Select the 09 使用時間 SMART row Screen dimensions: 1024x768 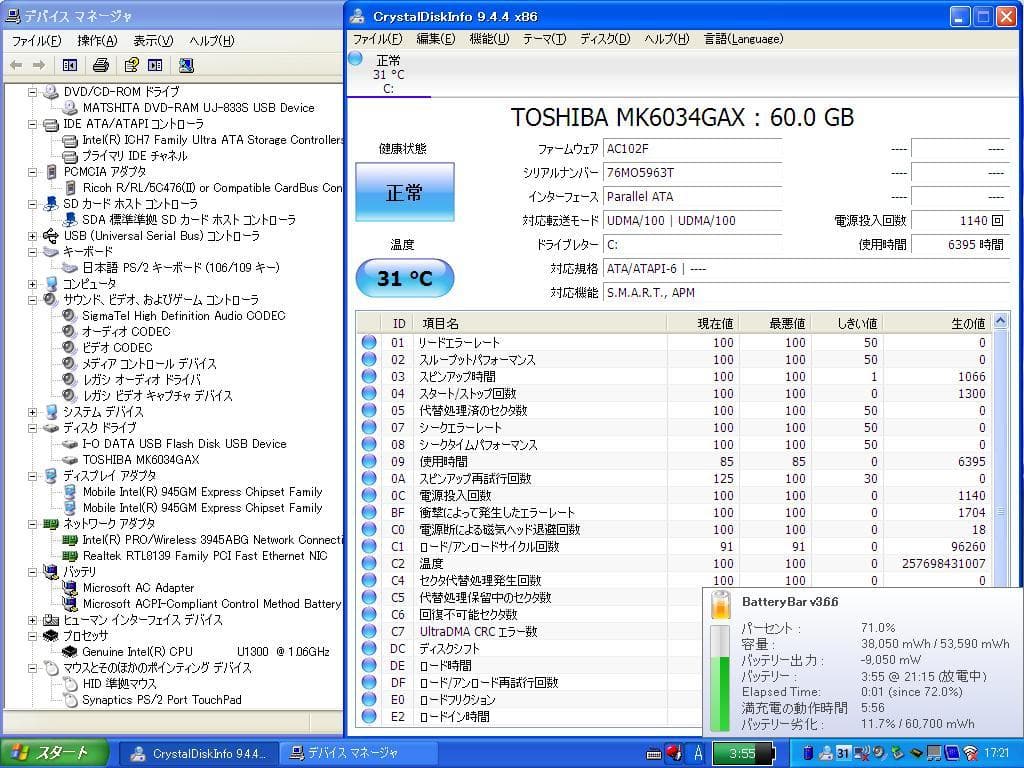click(x=674, y=462)
